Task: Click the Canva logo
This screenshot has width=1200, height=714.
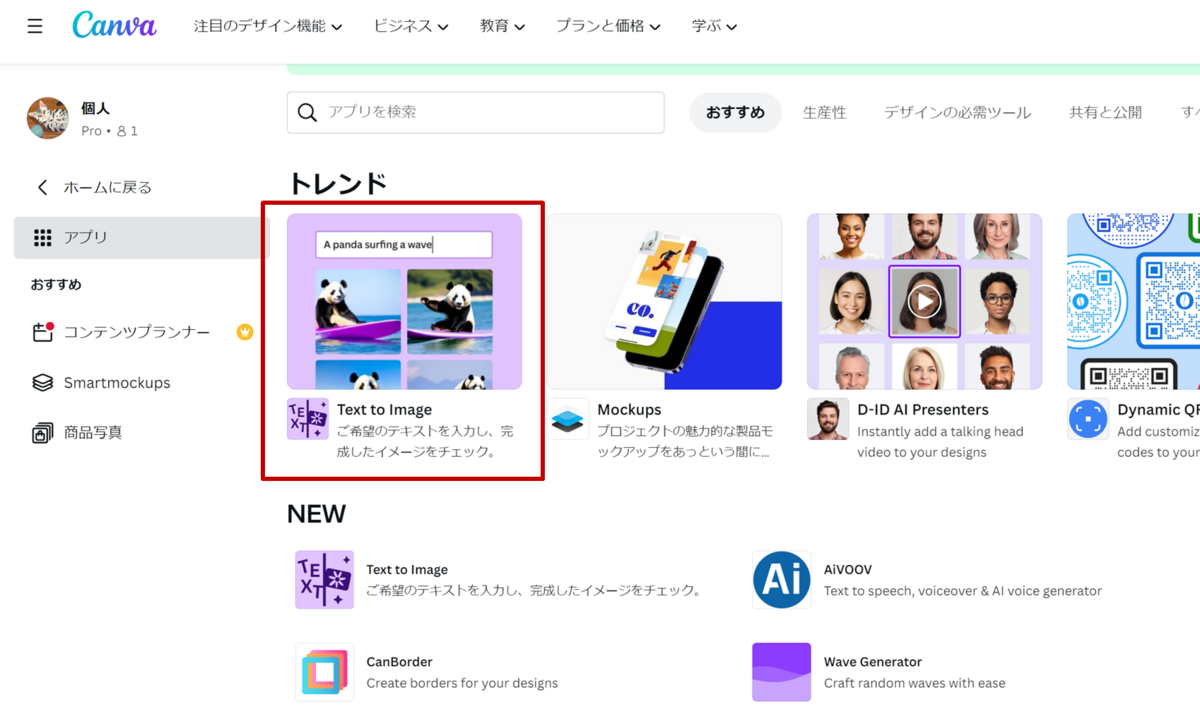Action: [x=114, y=25]
